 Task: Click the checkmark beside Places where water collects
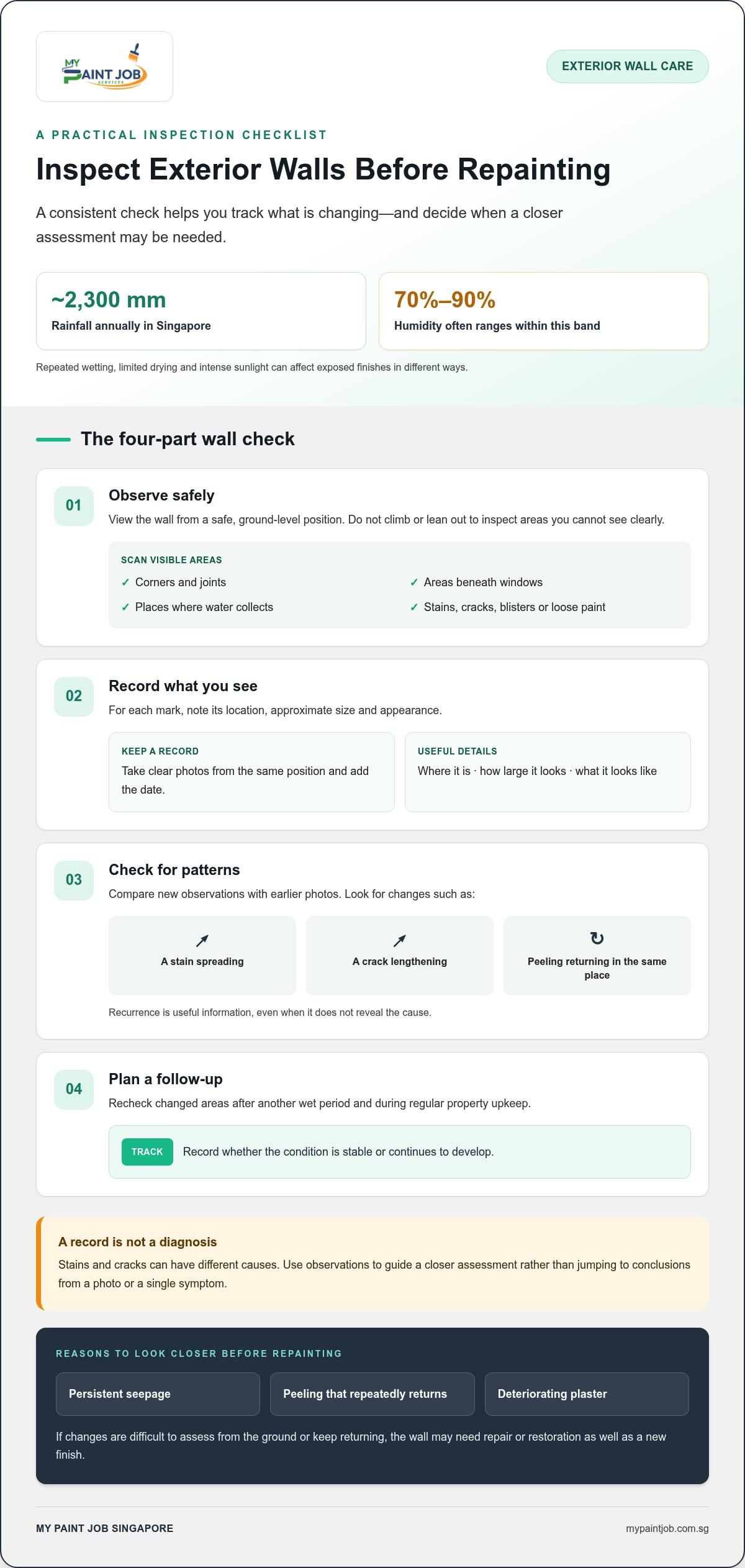(125, 607)
